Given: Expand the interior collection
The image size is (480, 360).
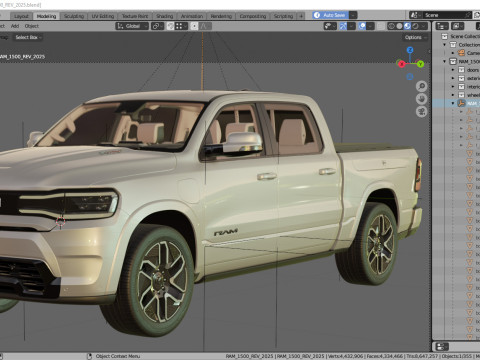Looking at the screenshot, I should coord(453,87).
